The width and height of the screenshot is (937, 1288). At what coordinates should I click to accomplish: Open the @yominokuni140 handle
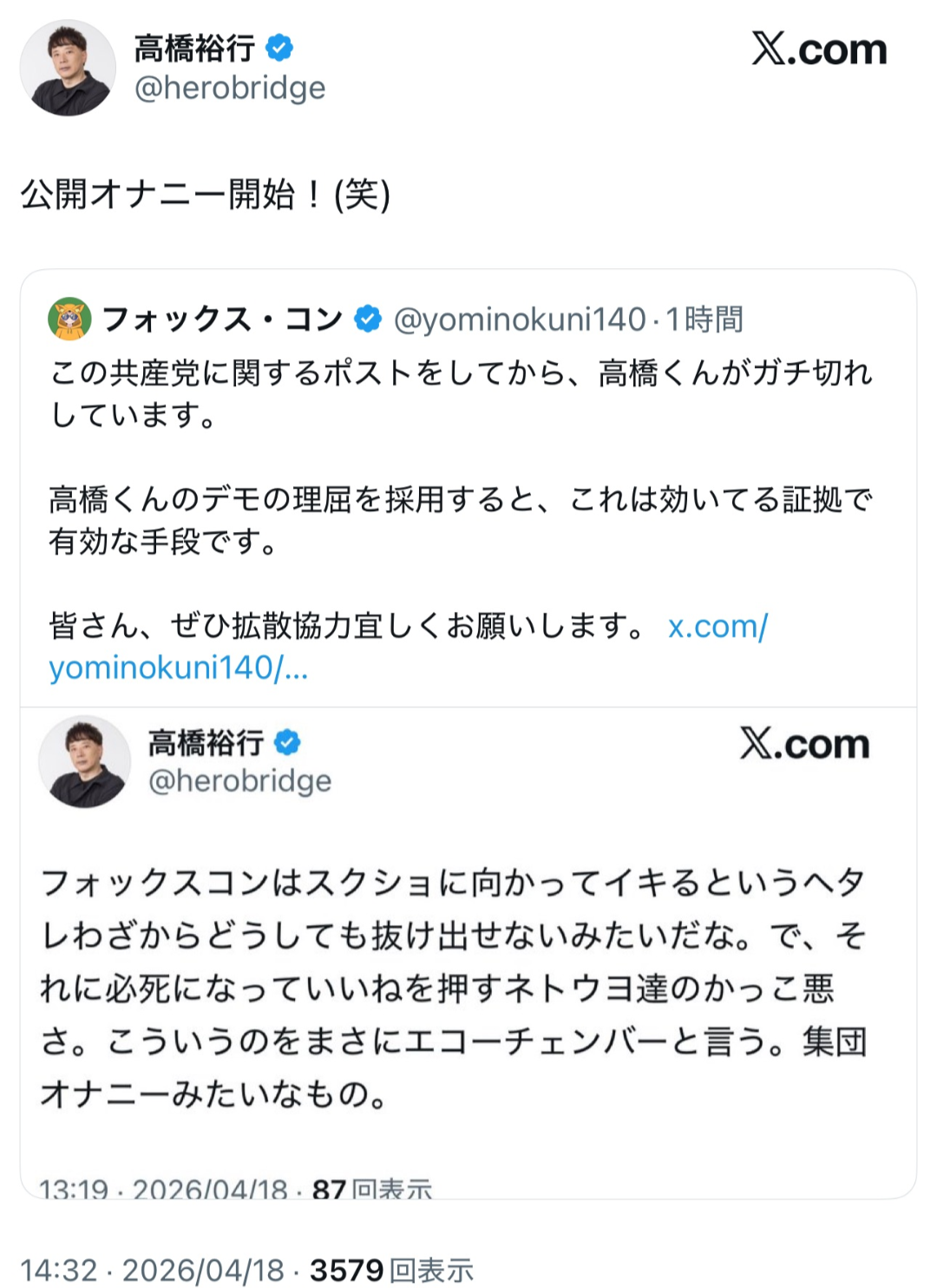(519, 319)
